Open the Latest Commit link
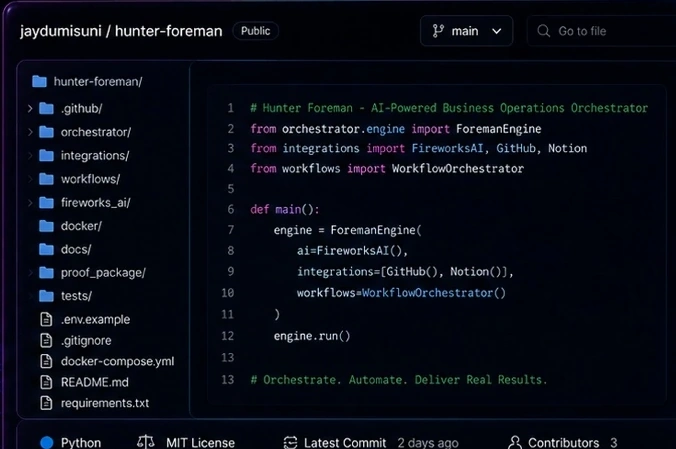 point(345,443)
